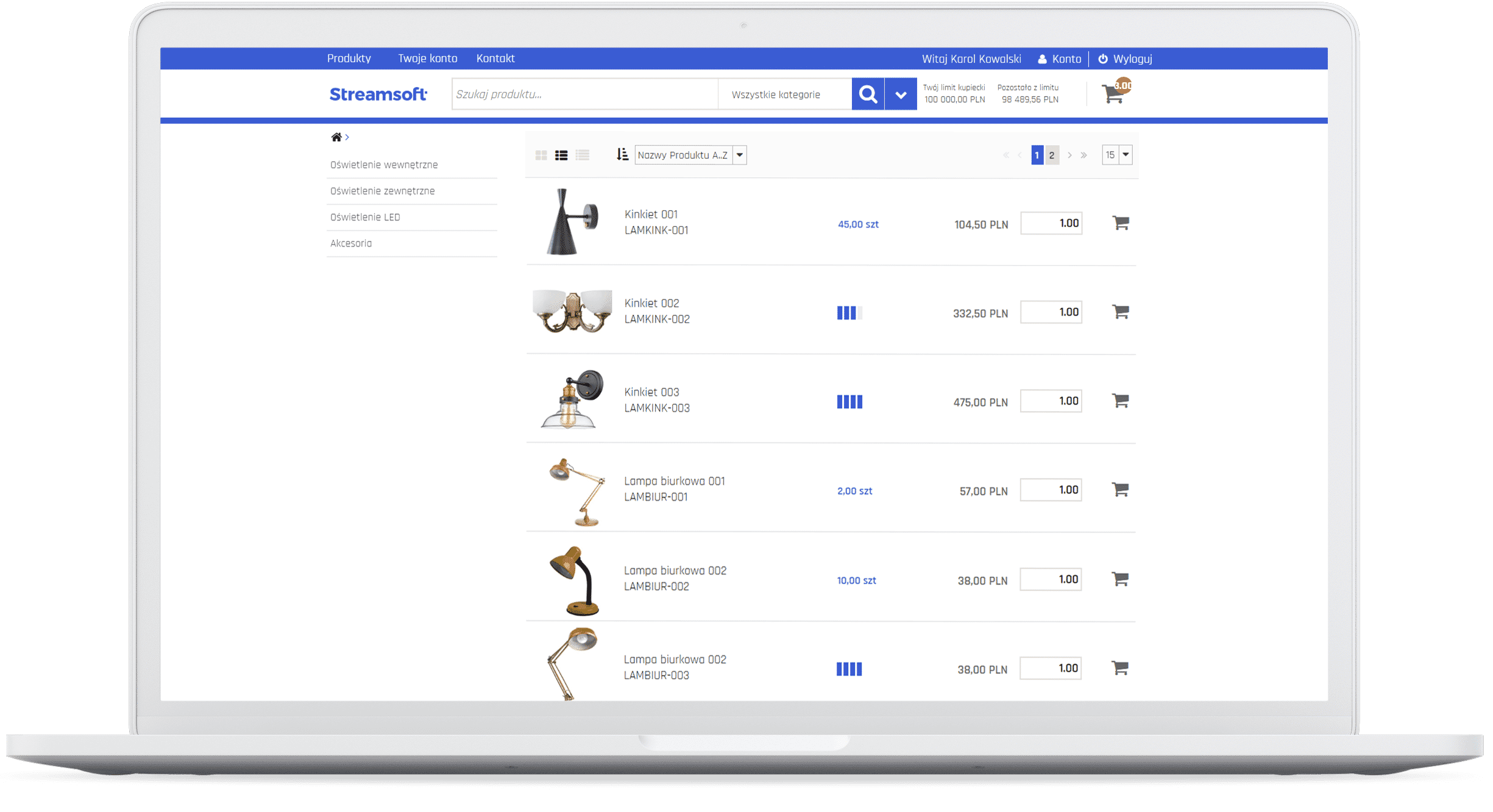
Task: Click quantity field for LAMBIUR-003
Action: pos(1051,669)
